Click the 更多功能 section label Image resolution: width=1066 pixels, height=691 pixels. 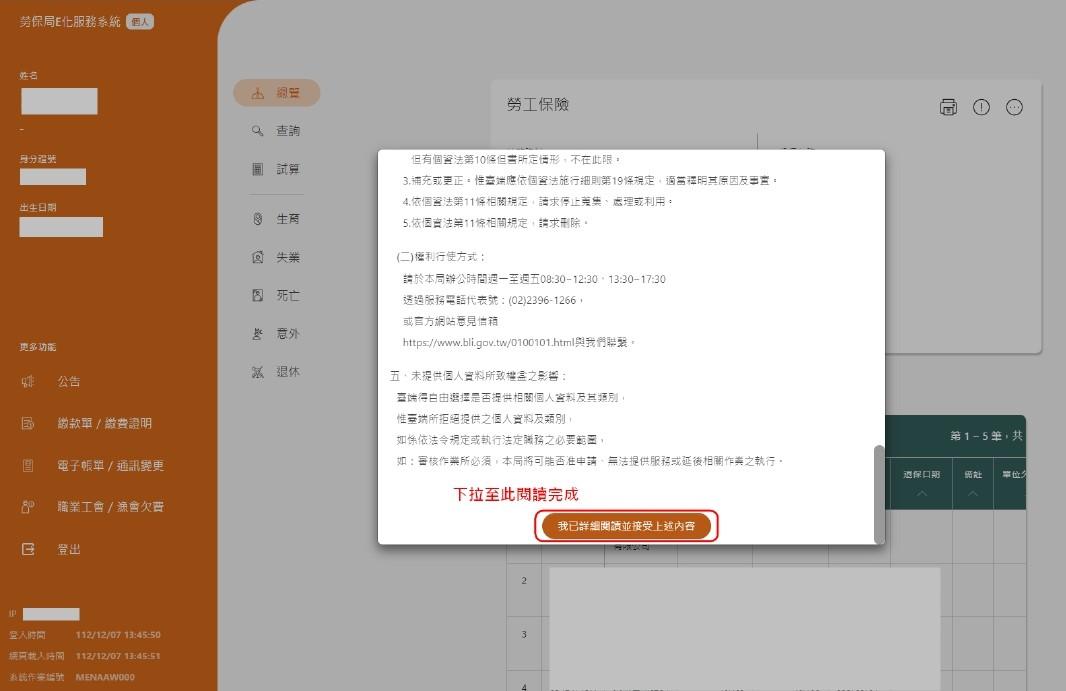point(37,347)
